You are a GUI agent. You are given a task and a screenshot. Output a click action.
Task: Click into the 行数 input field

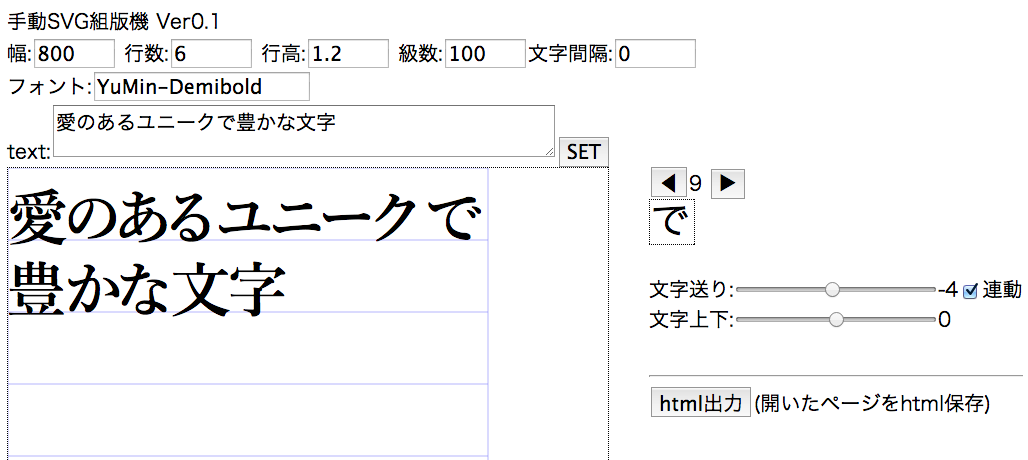(211, 54)
